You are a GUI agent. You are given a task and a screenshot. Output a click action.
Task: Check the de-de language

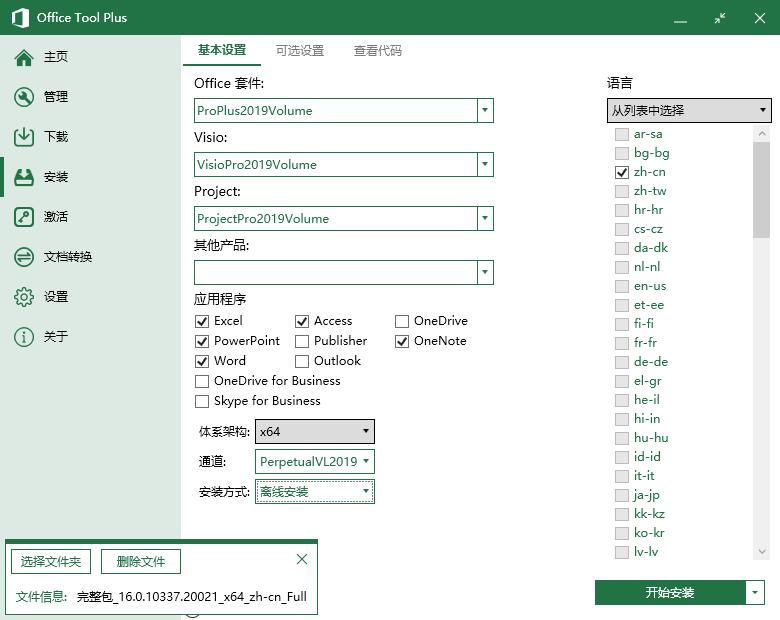pyautogui.click(x=622, y=362)
